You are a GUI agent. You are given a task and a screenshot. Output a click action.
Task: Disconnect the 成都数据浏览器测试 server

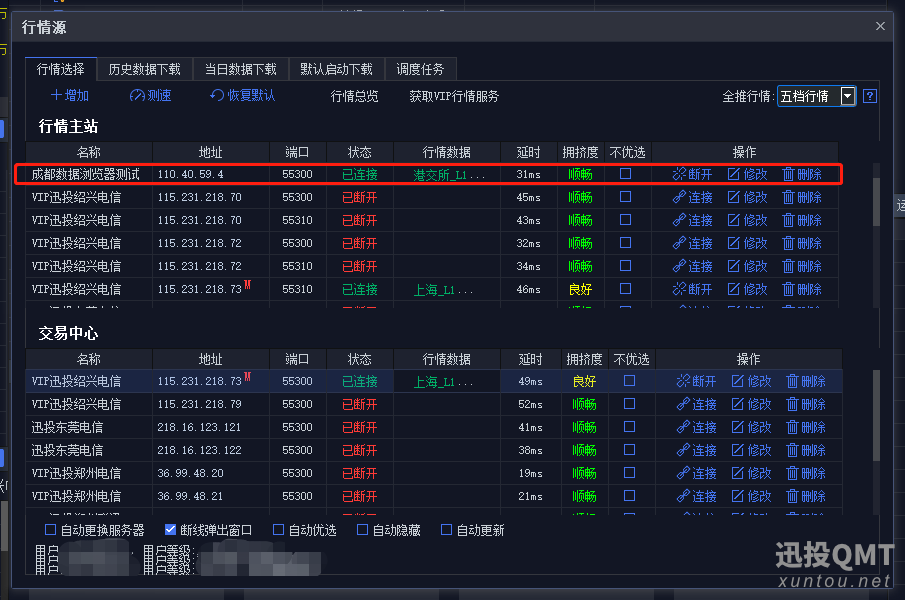click(692, 174)
